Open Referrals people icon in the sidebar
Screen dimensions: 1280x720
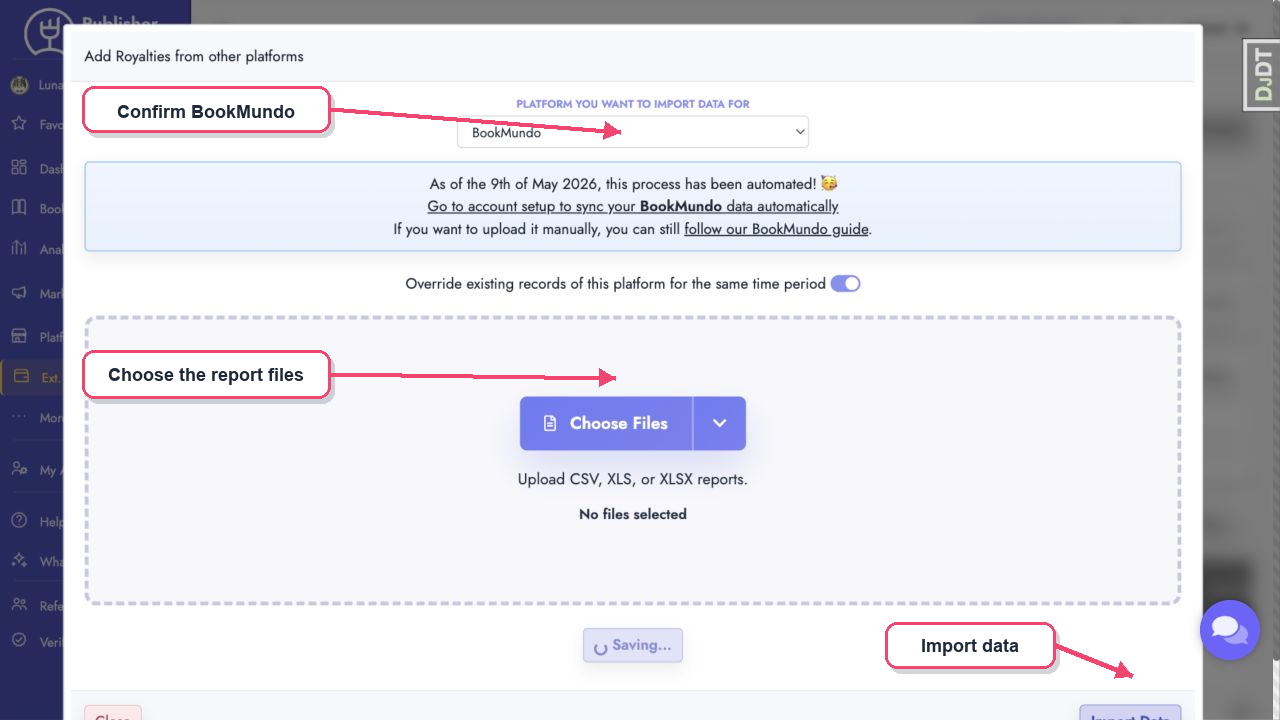(19, 605)
